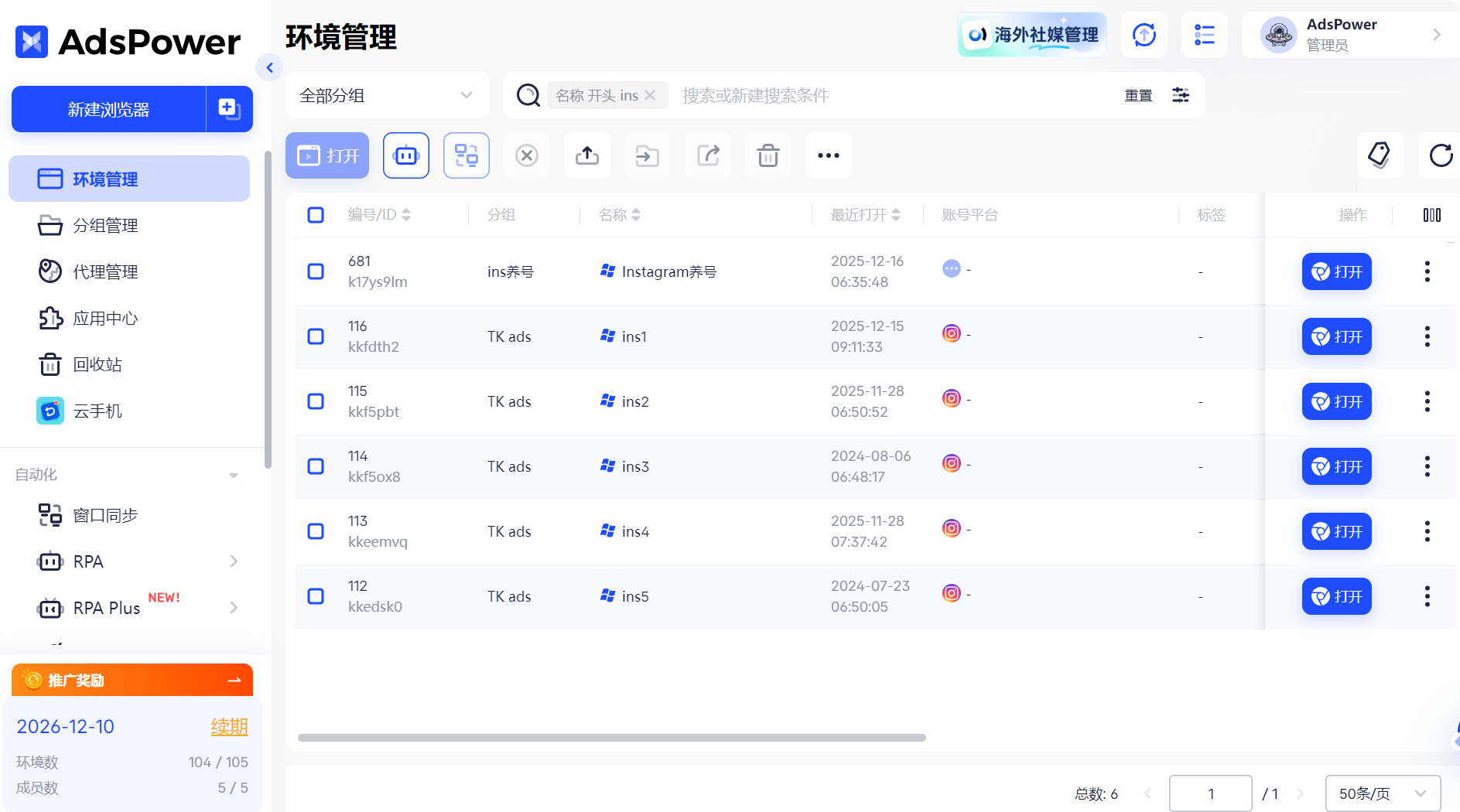The image size is (1460, 812).
Task: Open the 全部分组 group dropdown
Action: click(387, 95)
